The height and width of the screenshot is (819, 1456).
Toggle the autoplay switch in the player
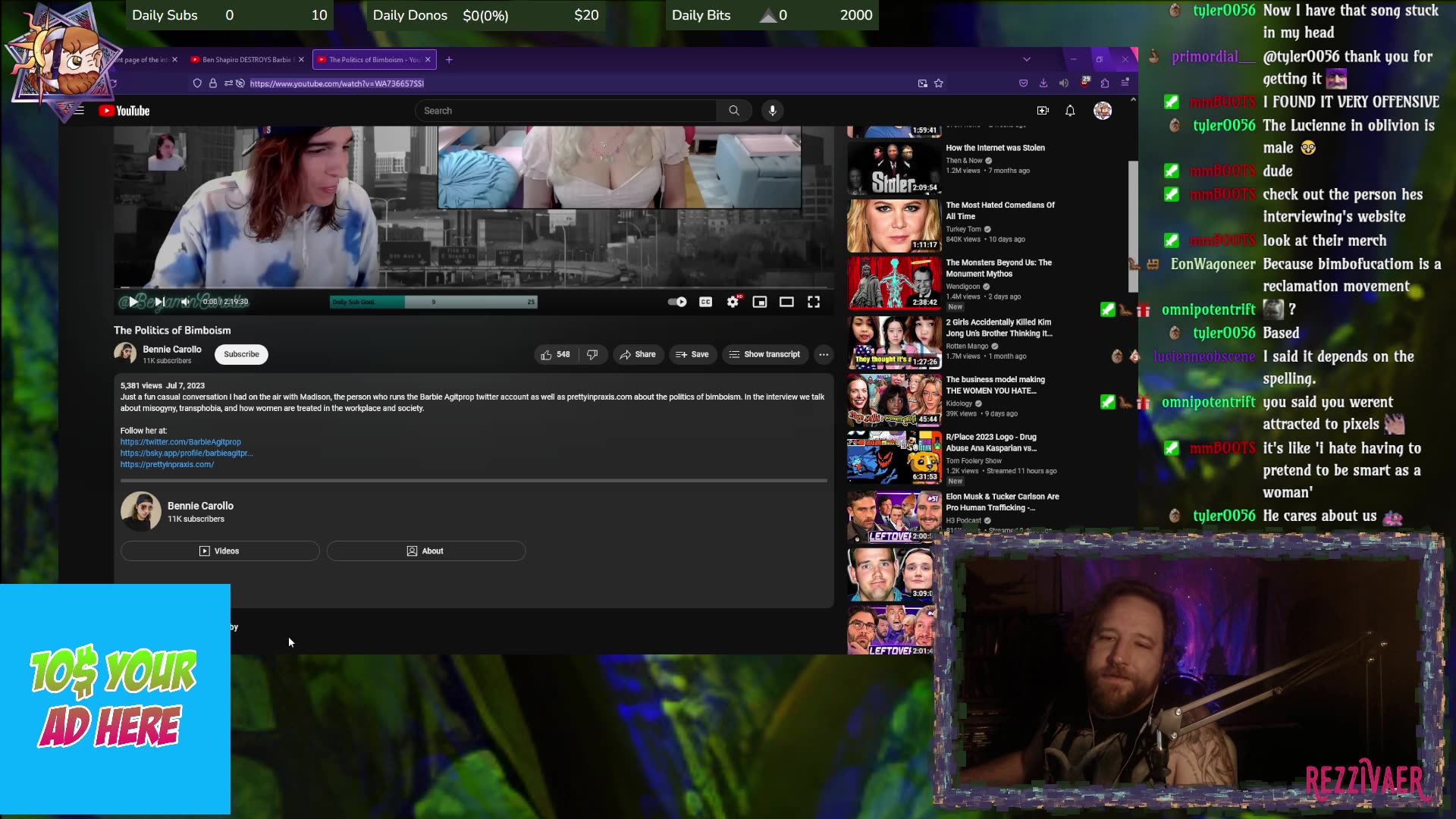coord(677,302)
